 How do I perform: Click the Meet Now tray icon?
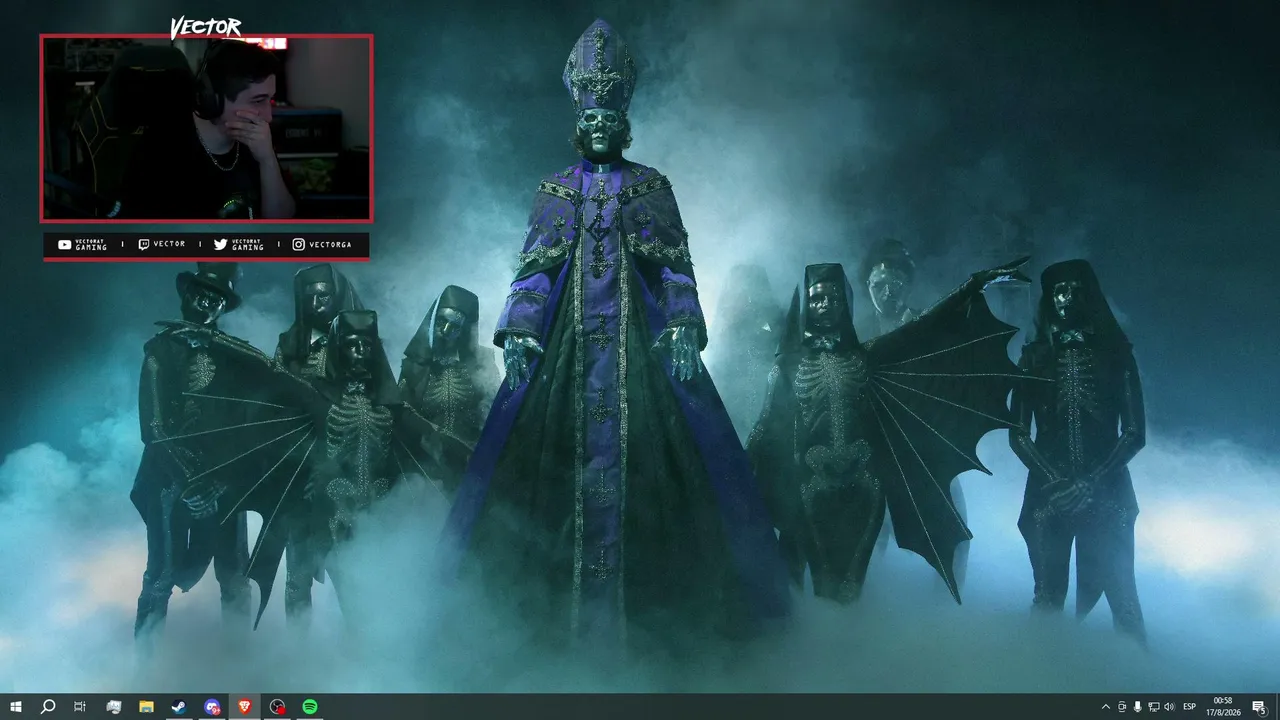click(x=1121, y=707)
